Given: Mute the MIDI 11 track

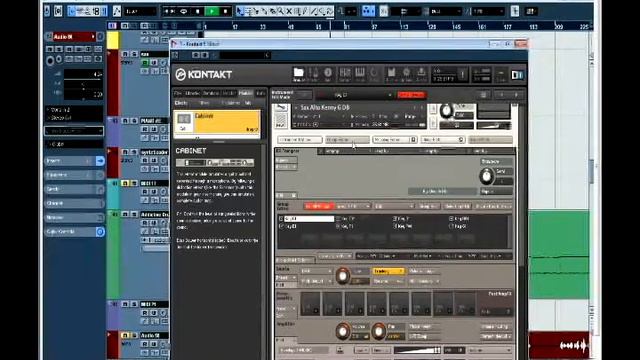Looking at the screenshot, I should click(x=125, y=183).
